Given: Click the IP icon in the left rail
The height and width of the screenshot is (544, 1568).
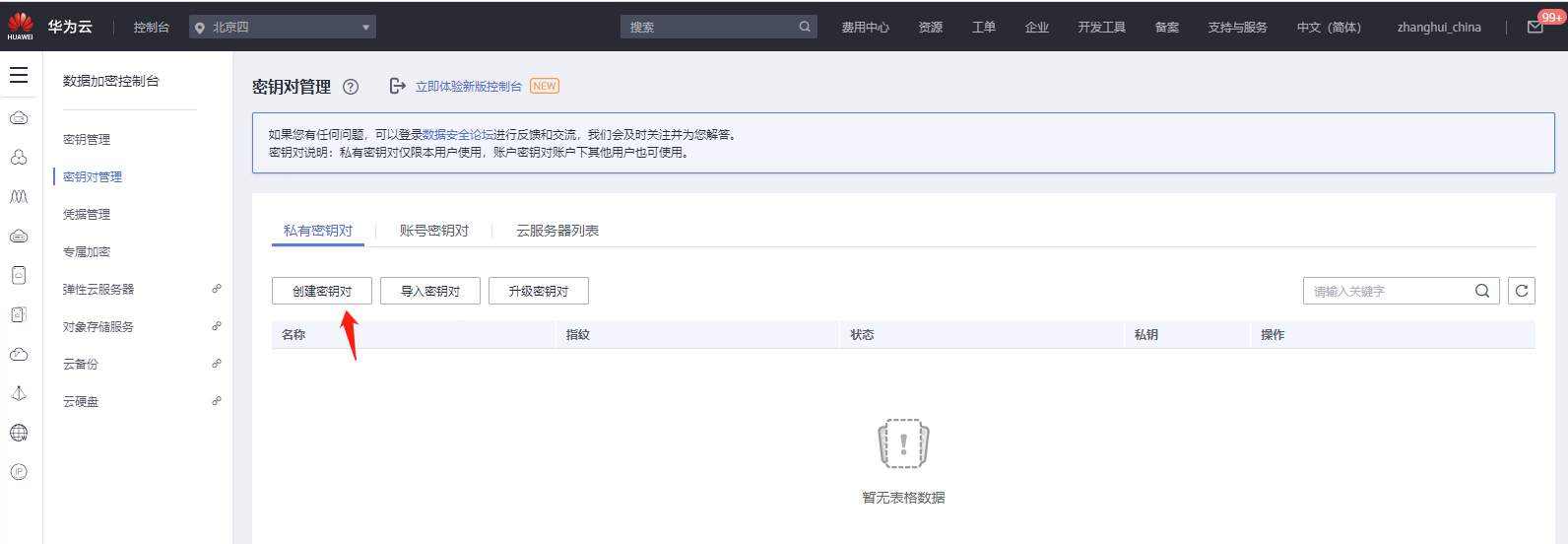Looking at the screenshot, I should (x=19, y=472).
